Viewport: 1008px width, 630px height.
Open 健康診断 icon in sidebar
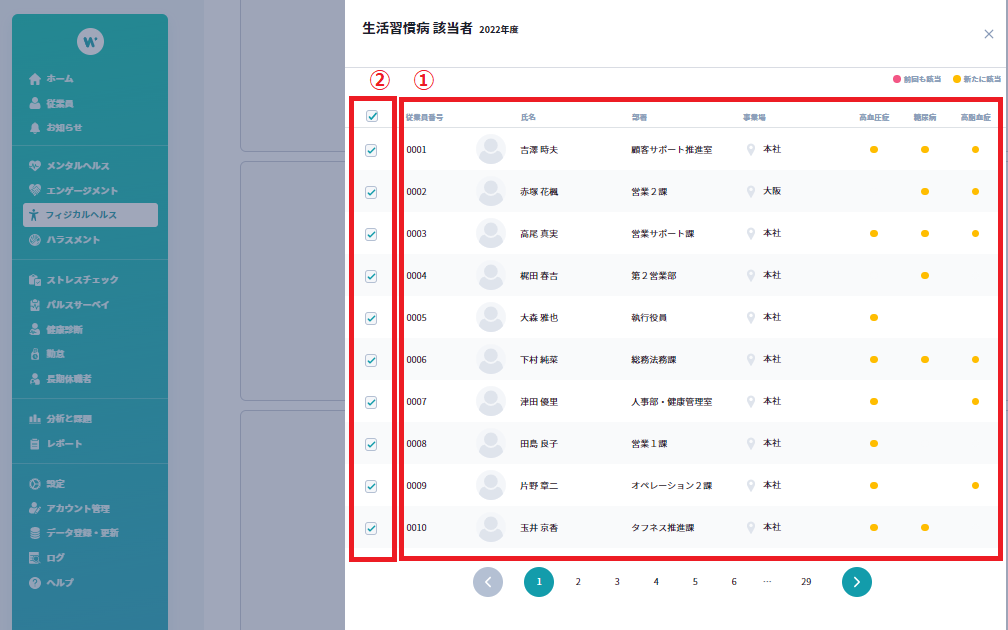35,329
